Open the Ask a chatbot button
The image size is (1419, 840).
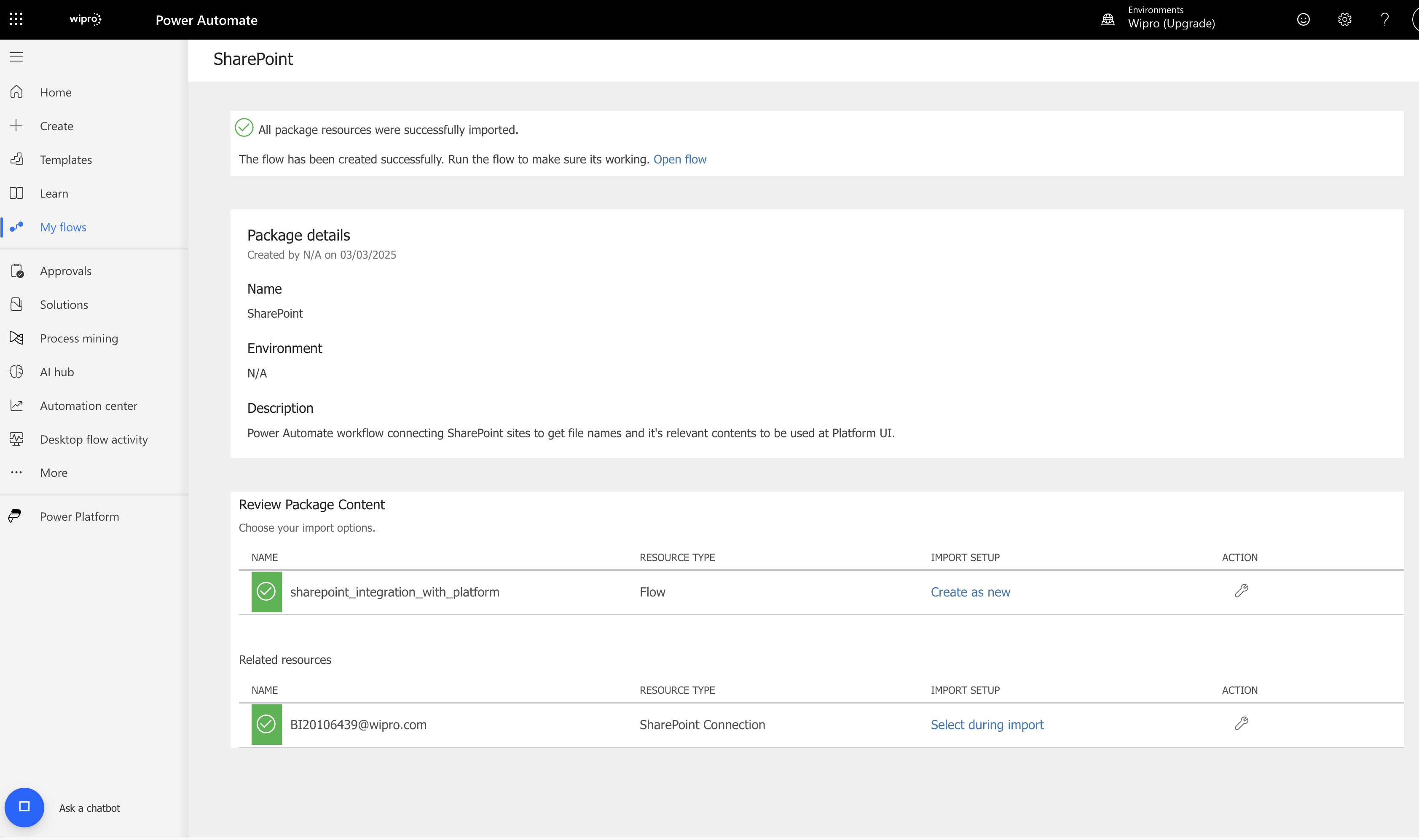coord(24,807)
